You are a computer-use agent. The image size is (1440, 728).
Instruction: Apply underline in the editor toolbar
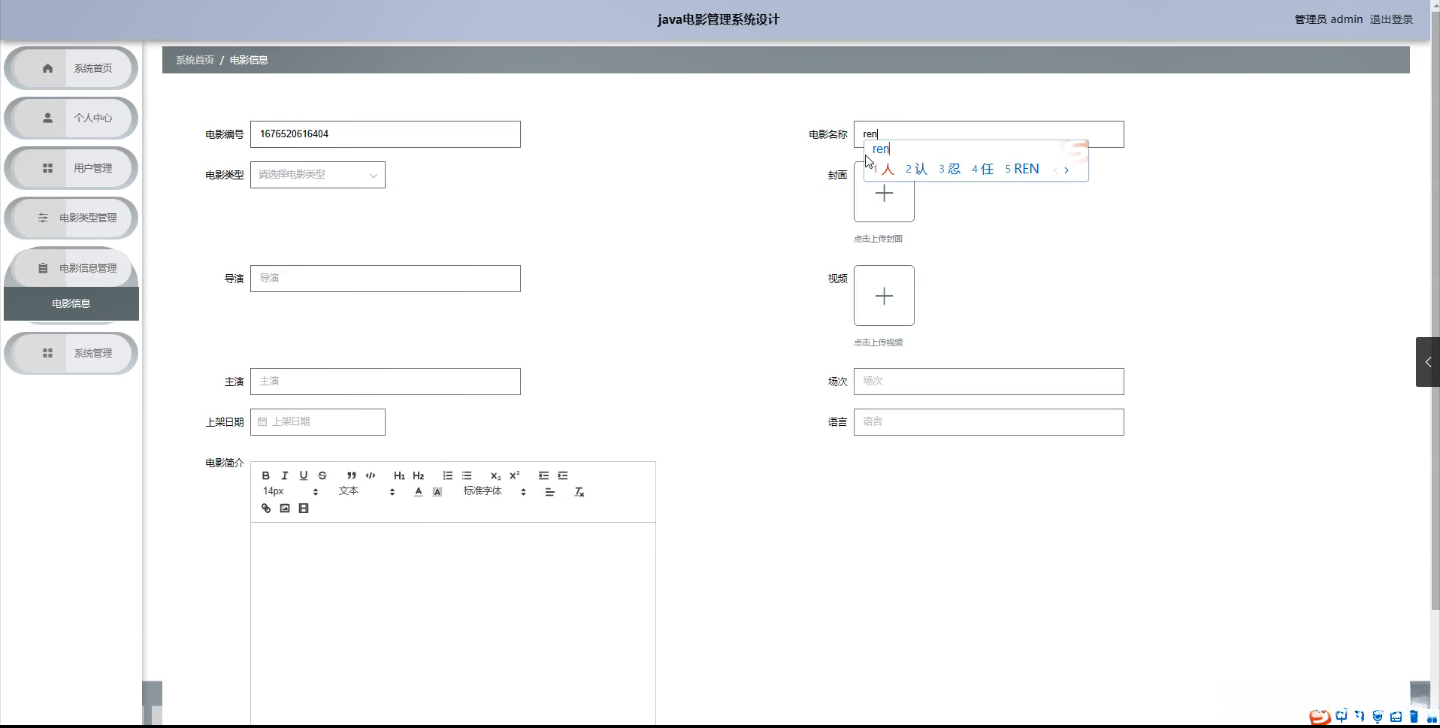(x=304, y=476)
